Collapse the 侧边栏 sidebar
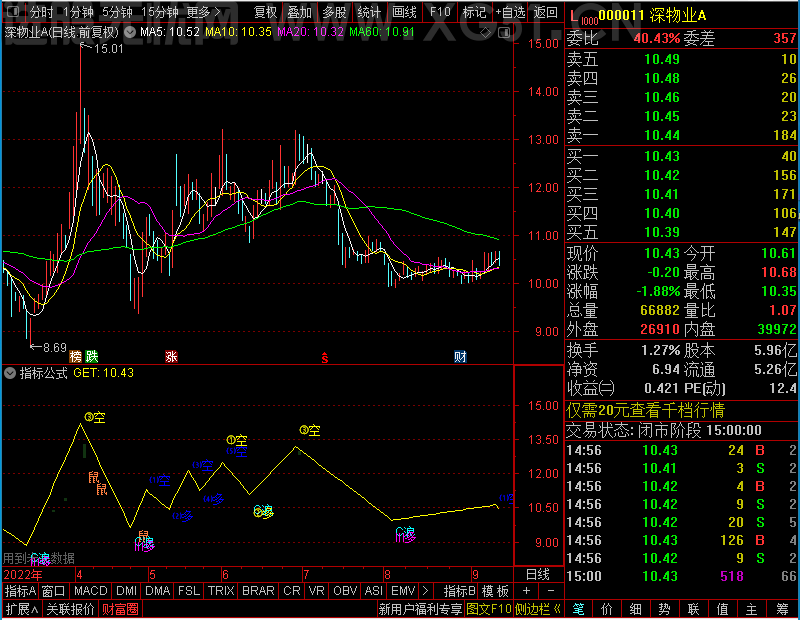 (538, 609)
